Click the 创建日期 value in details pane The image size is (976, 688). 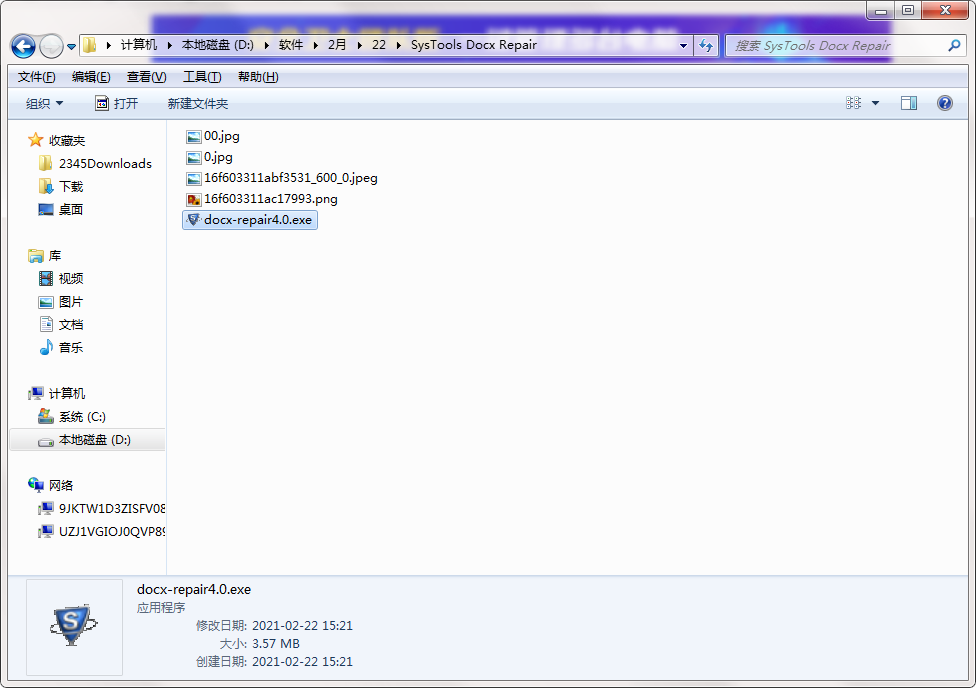click(302, 662)
